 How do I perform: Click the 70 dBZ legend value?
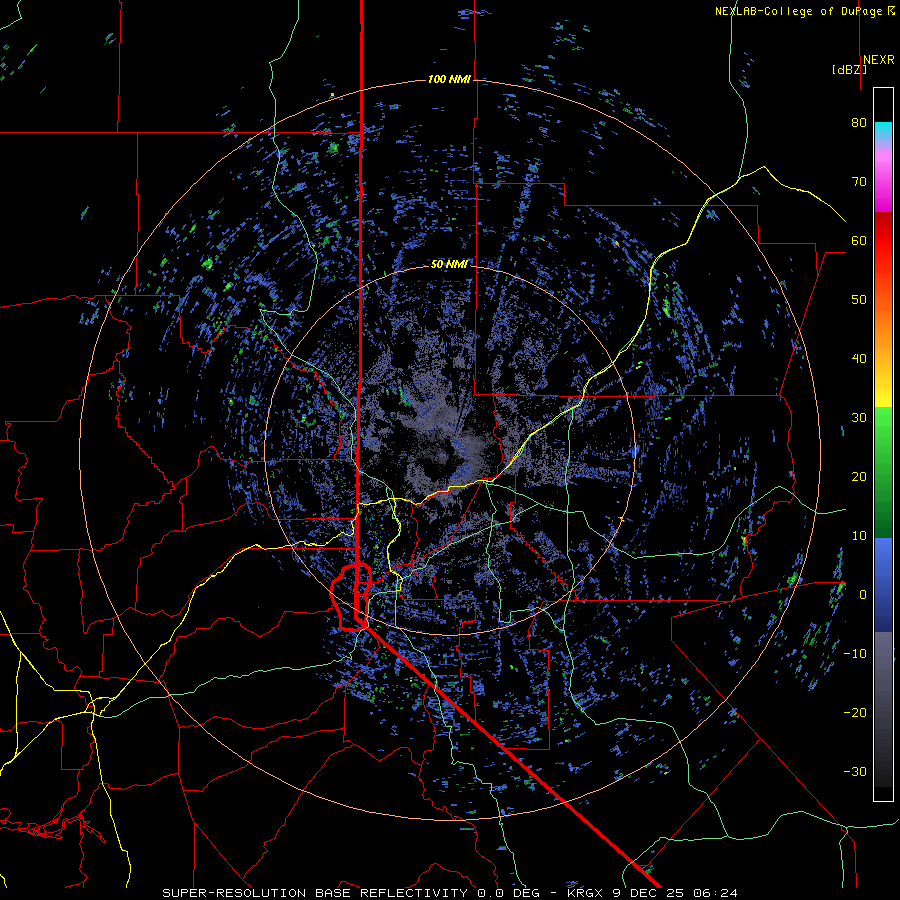click(859, 182)
